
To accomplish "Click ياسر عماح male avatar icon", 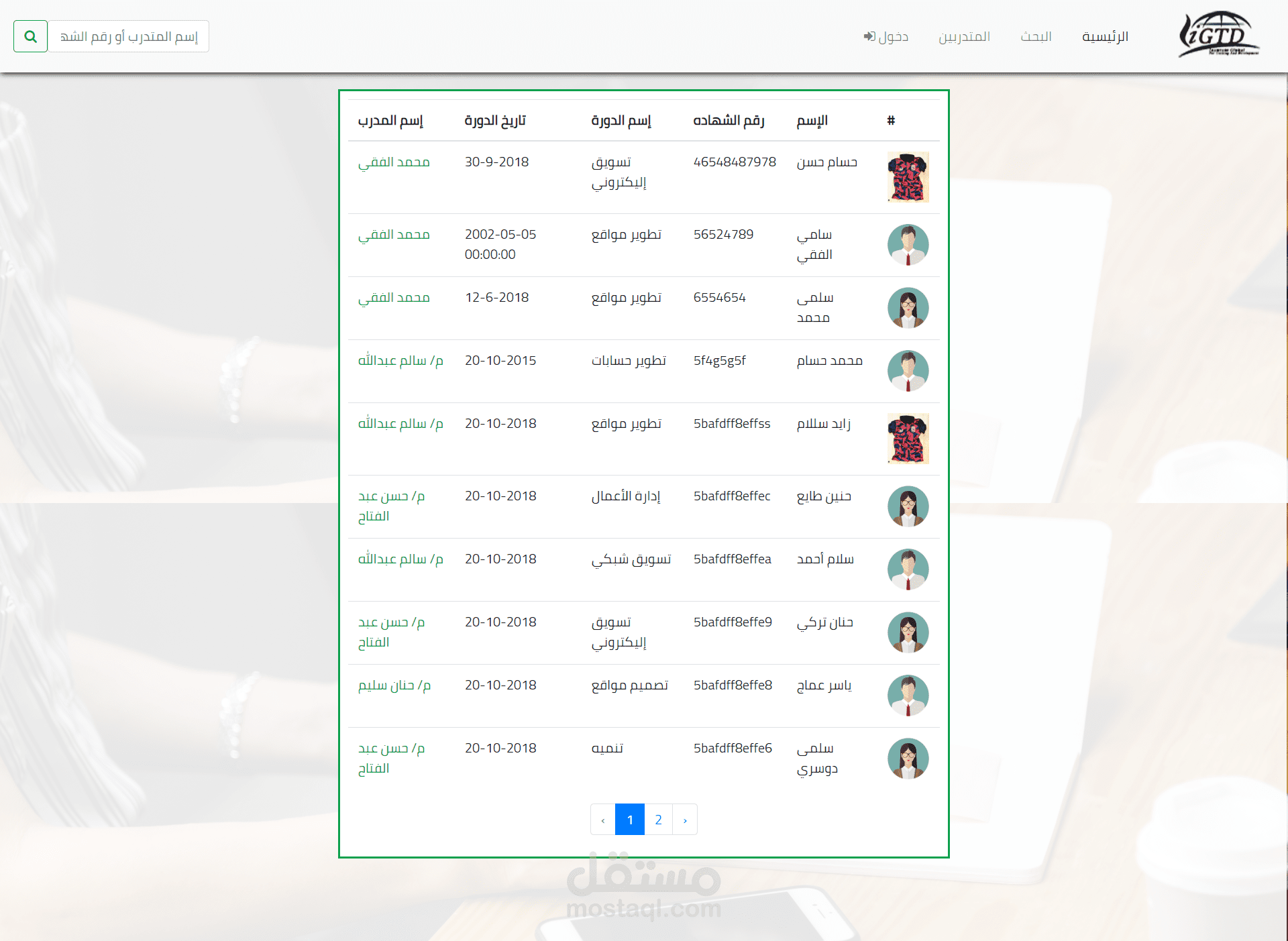I will (x=908, y=696).
